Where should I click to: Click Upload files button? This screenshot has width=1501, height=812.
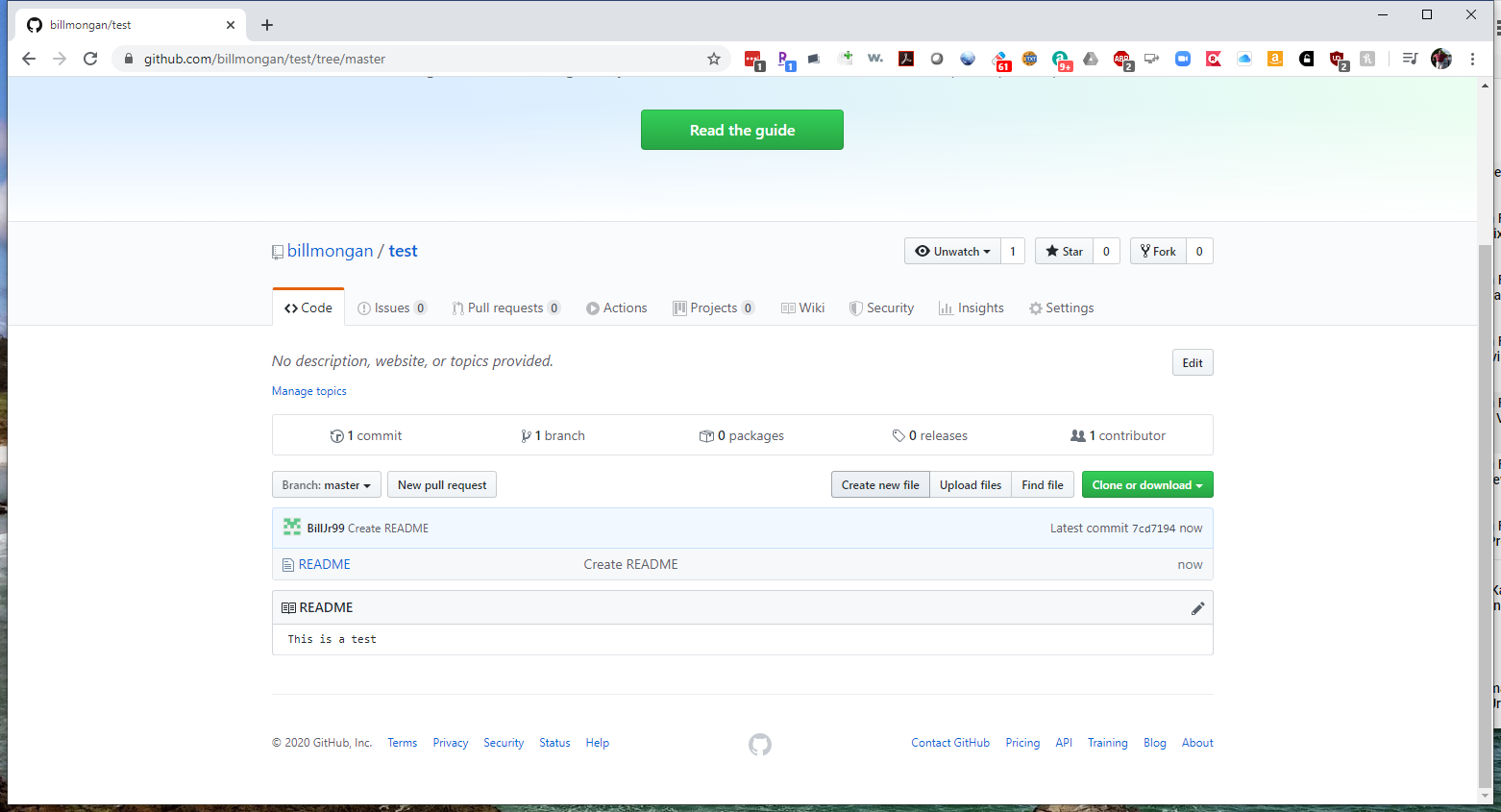pos(971,484)
